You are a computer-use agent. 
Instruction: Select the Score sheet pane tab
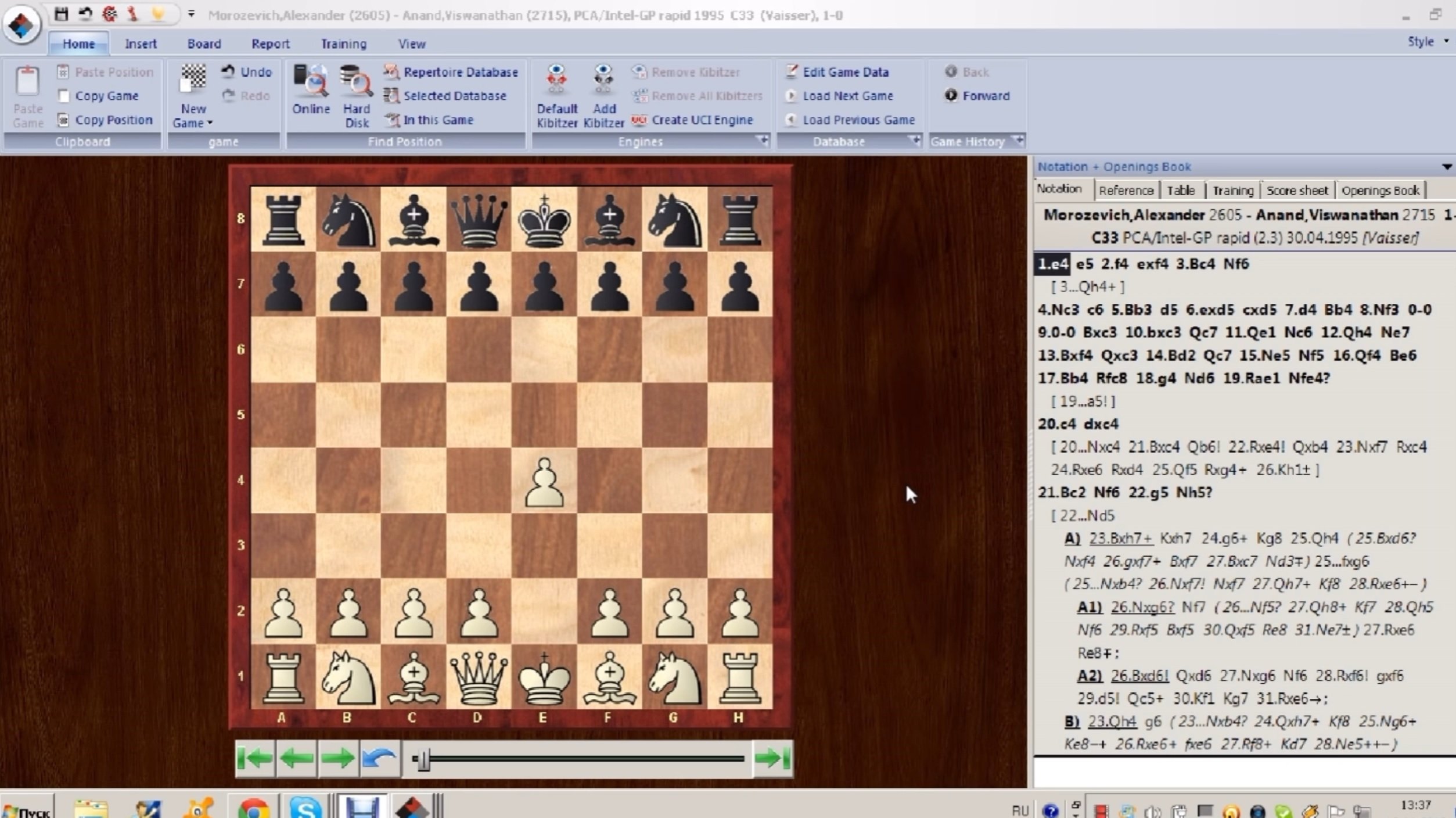click(1296, 191)
